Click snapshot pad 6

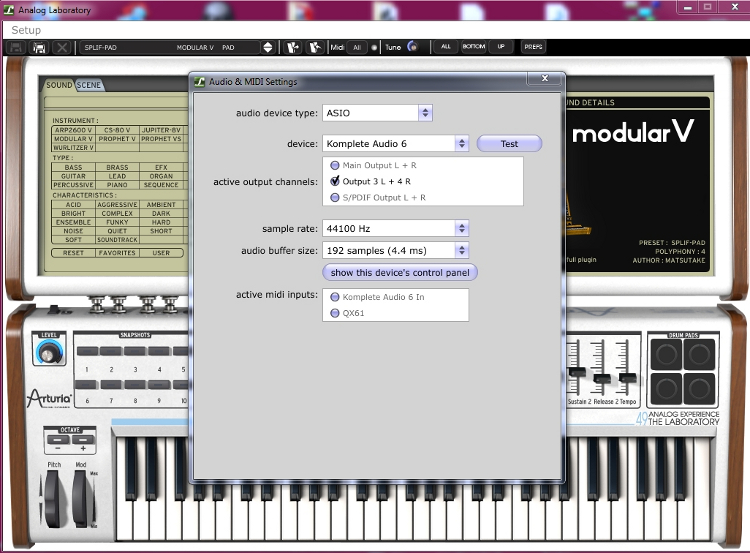click(x=87, y=385)
